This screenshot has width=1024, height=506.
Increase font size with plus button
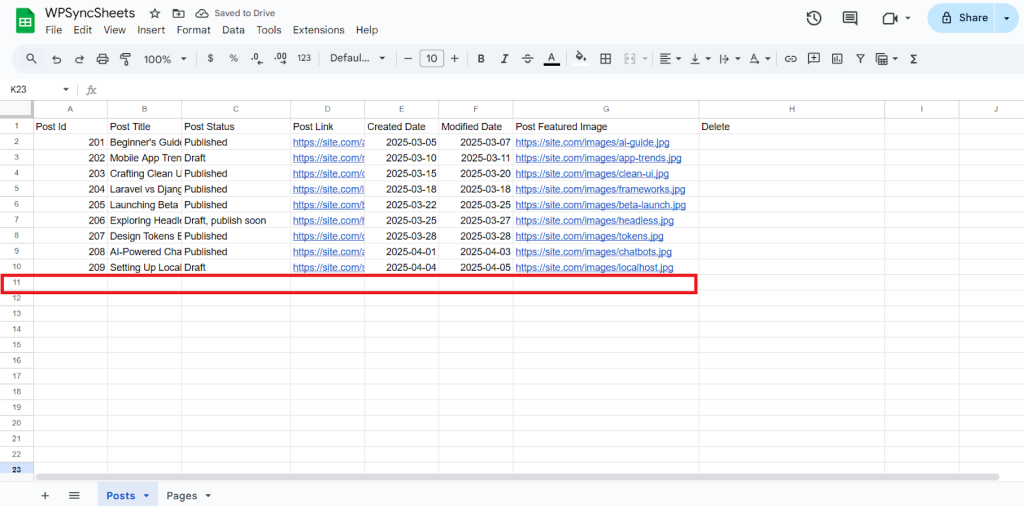(455, 59)
